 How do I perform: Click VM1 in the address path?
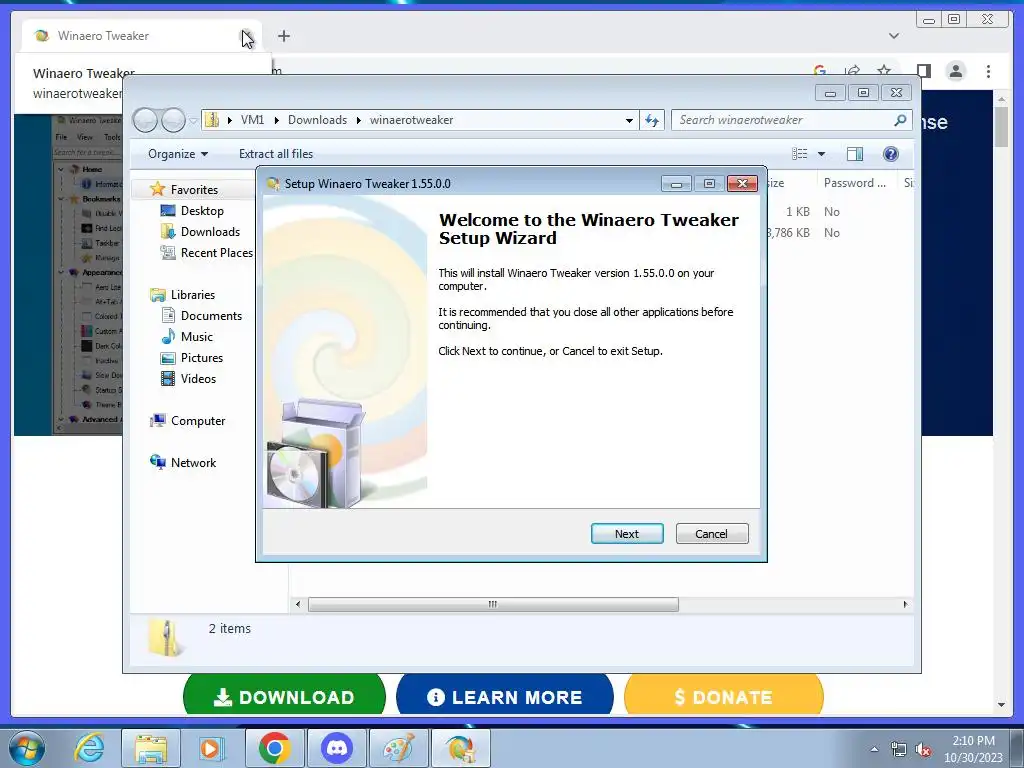(x=252, y=120)
